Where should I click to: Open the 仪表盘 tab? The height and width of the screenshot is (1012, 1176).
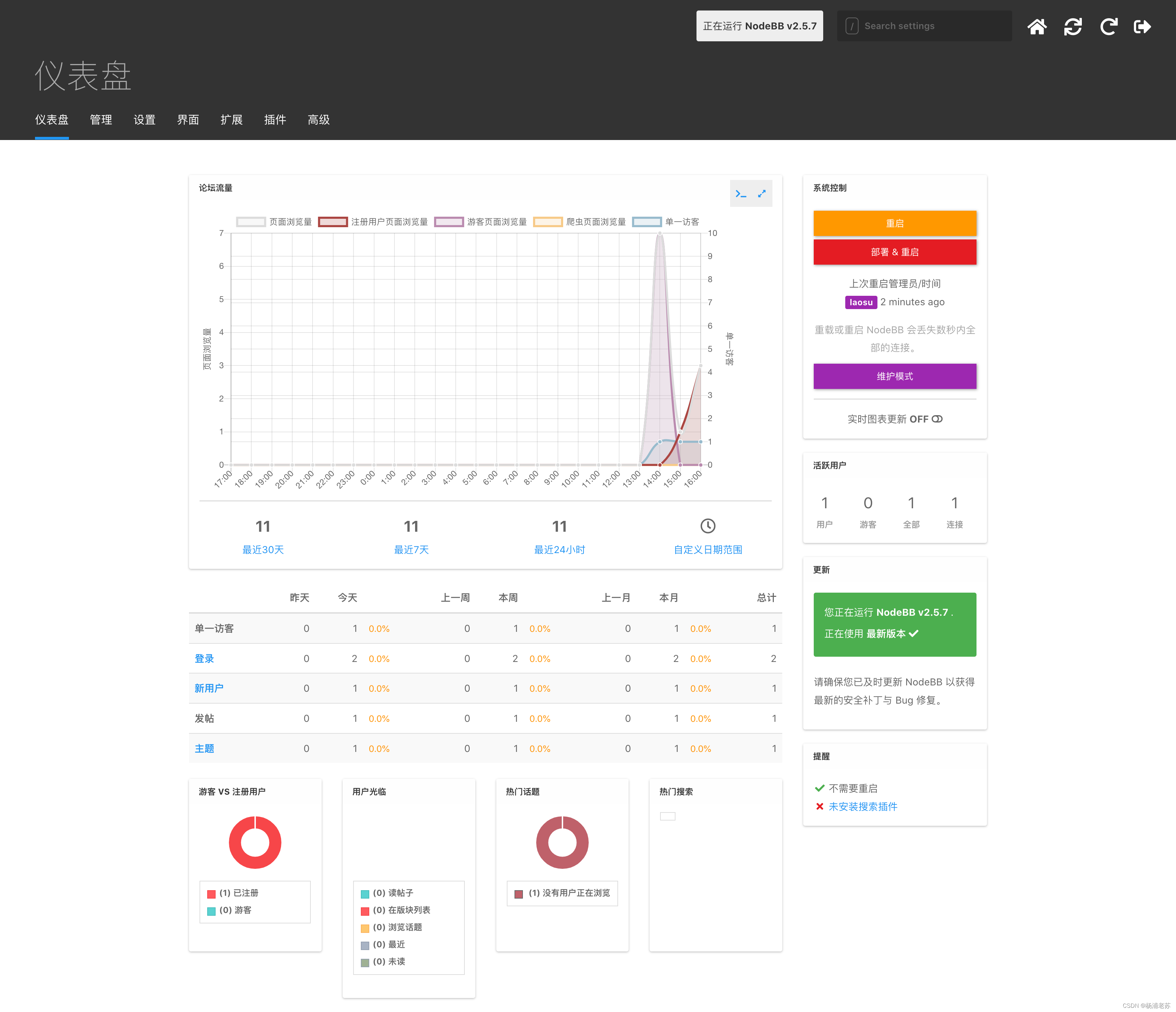click(52, 120)
